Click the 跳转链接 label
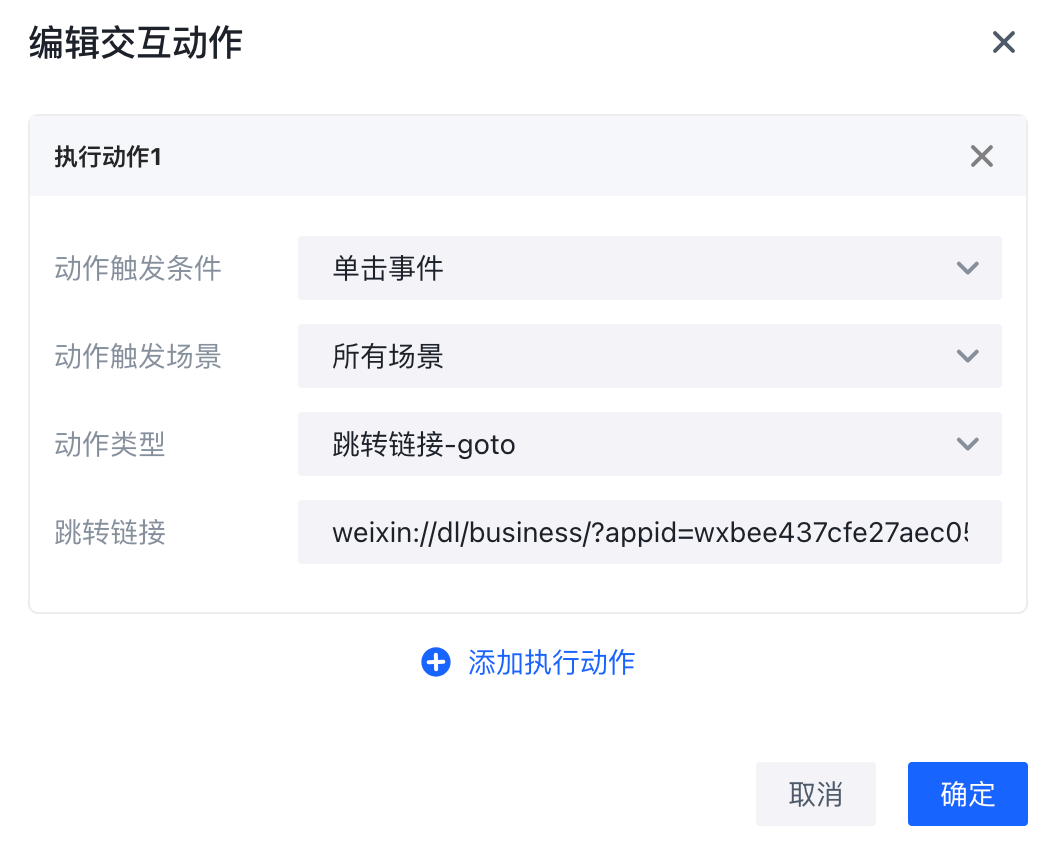The width and height of the screenshot is (1050, 842). coord(110,532)
